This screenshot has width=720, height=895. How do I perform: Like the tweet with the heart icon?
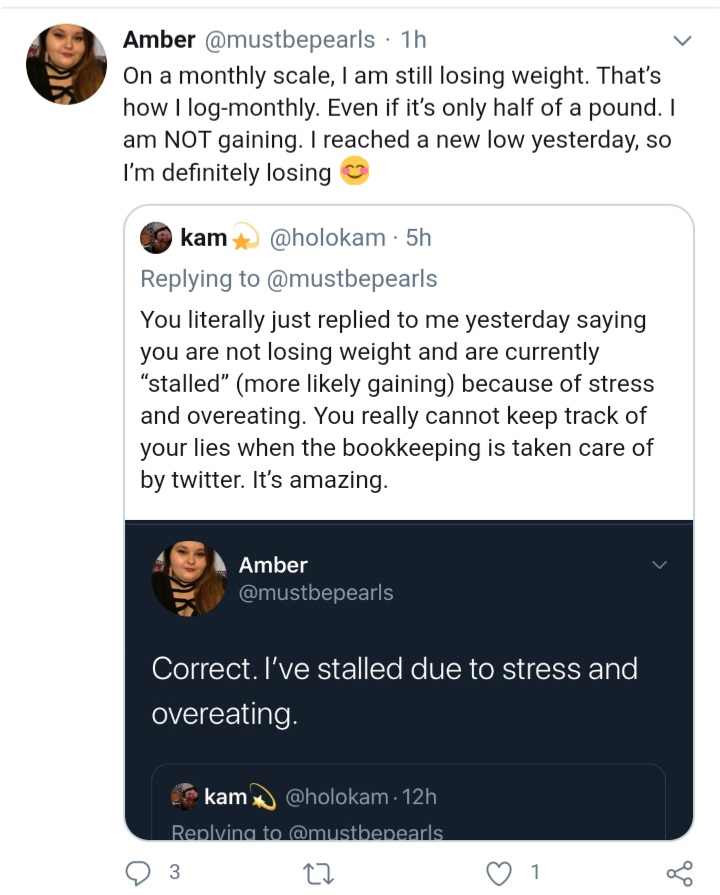498,873
